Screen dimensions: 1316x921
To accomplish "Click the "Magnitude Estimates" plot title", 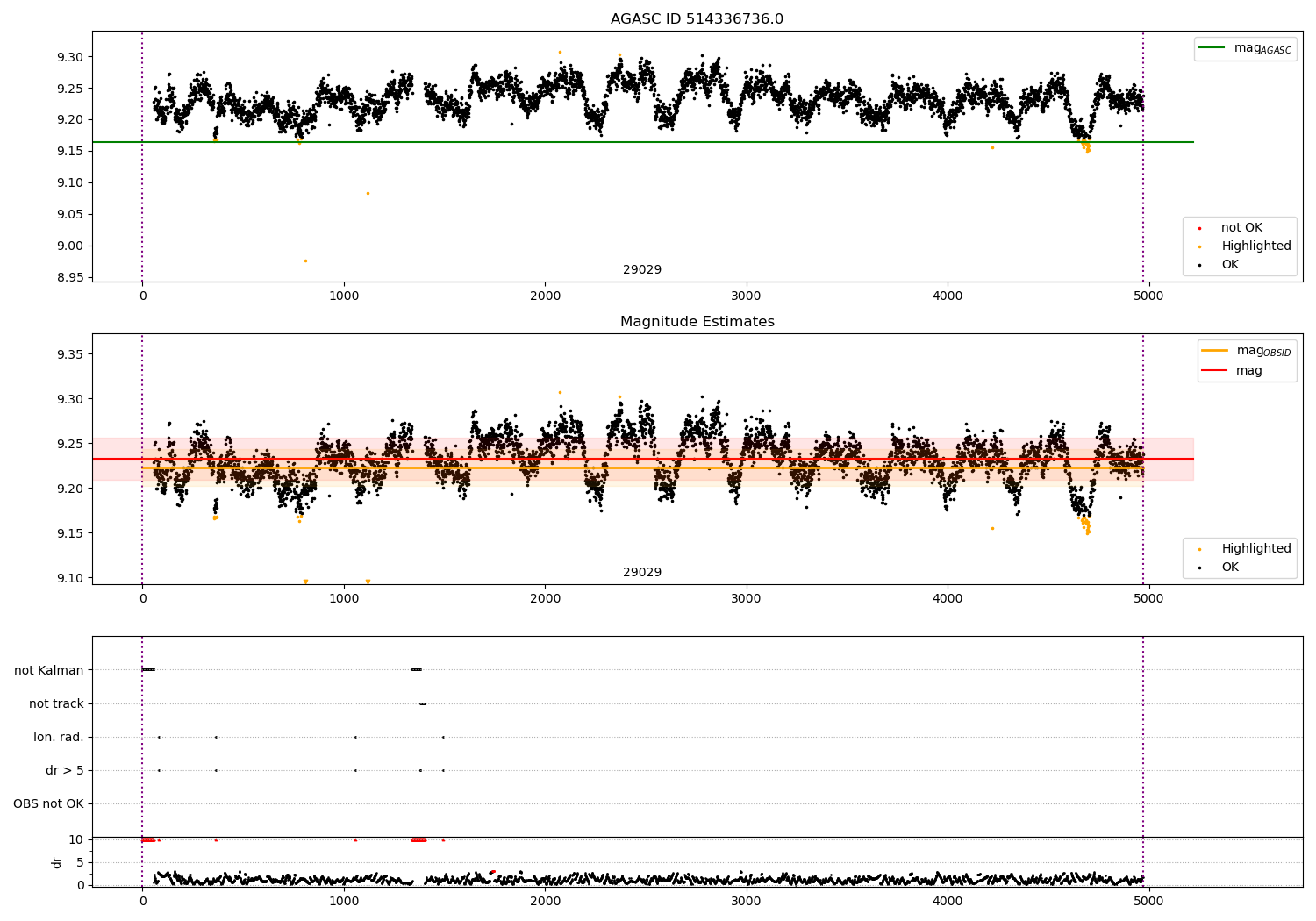I will 697,322.
